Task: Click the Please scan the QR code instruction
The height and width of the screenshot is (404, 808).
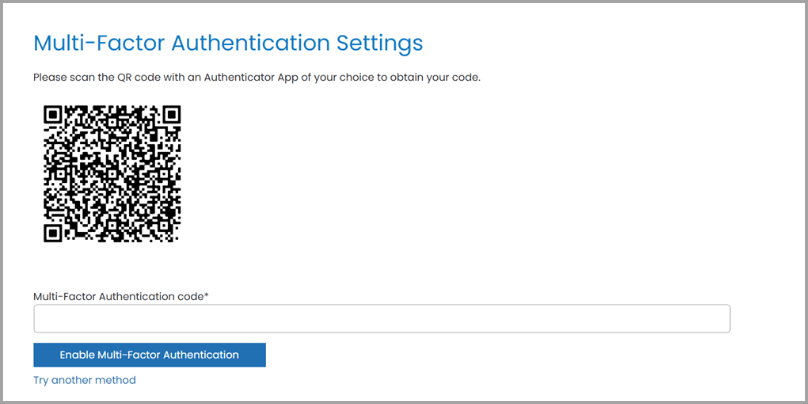Action: (257, 78)
